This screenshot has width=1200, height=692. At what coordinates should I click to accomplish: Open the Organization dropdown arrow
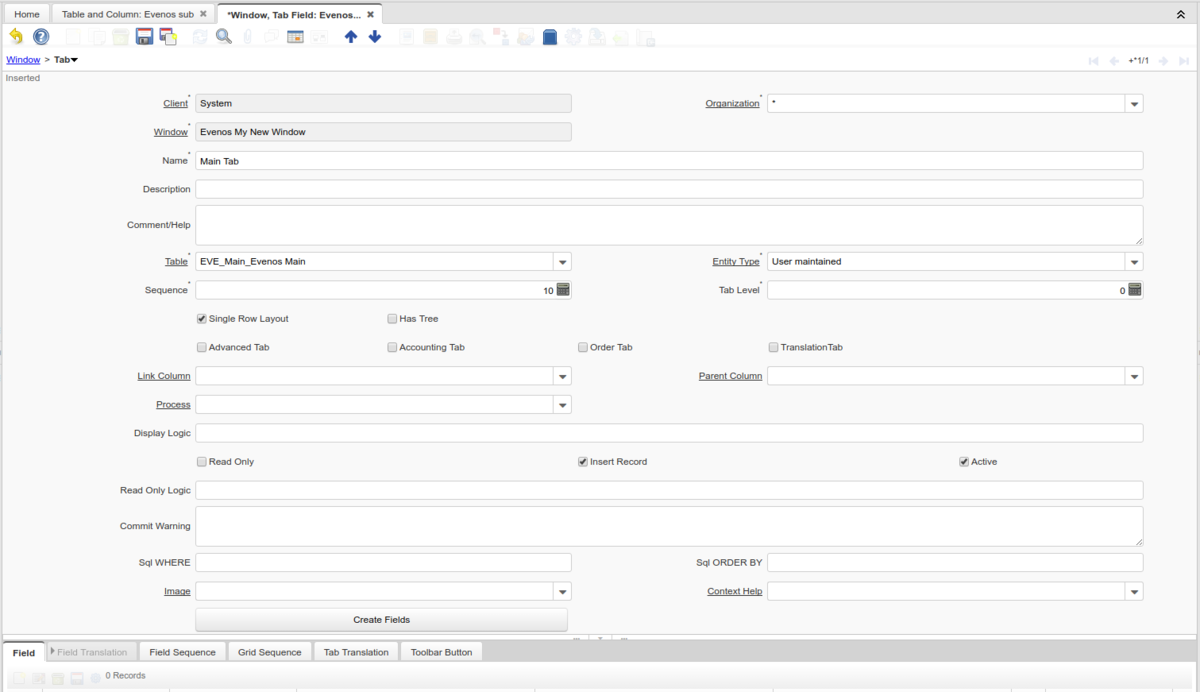(1134, 104)
